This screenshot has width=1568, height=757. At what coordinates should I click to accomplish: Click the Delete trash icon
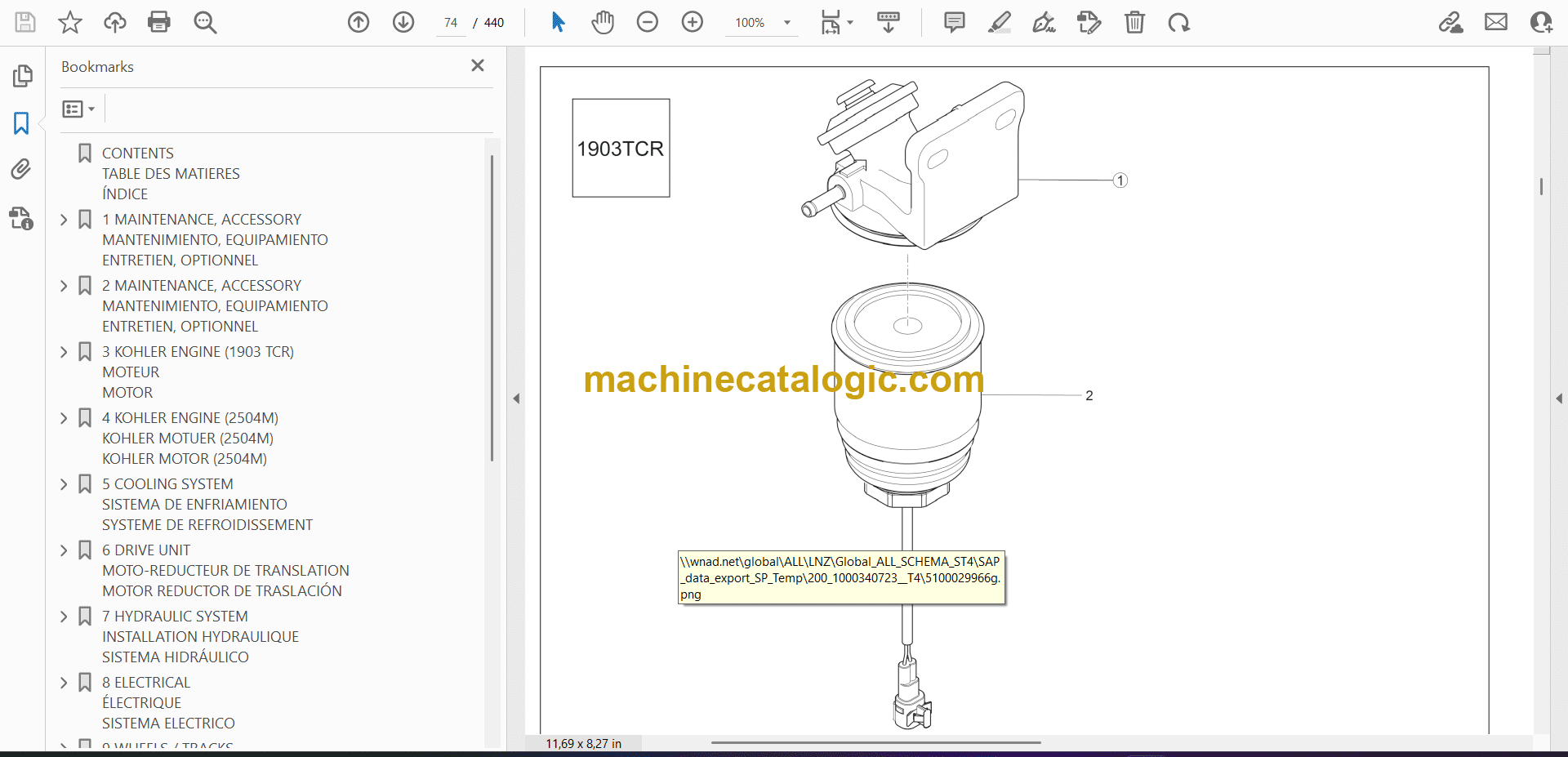[1134, 22]
